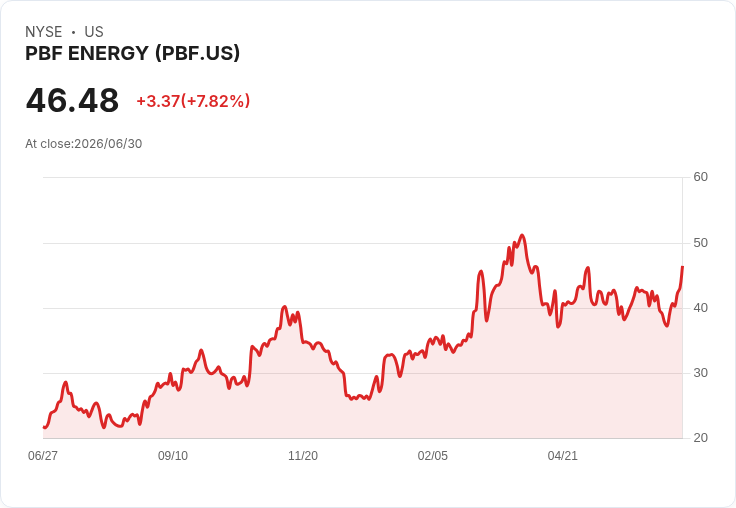736x508 pixels.
Task: Click the 60 price axis label
Action: tap(700, 177)
